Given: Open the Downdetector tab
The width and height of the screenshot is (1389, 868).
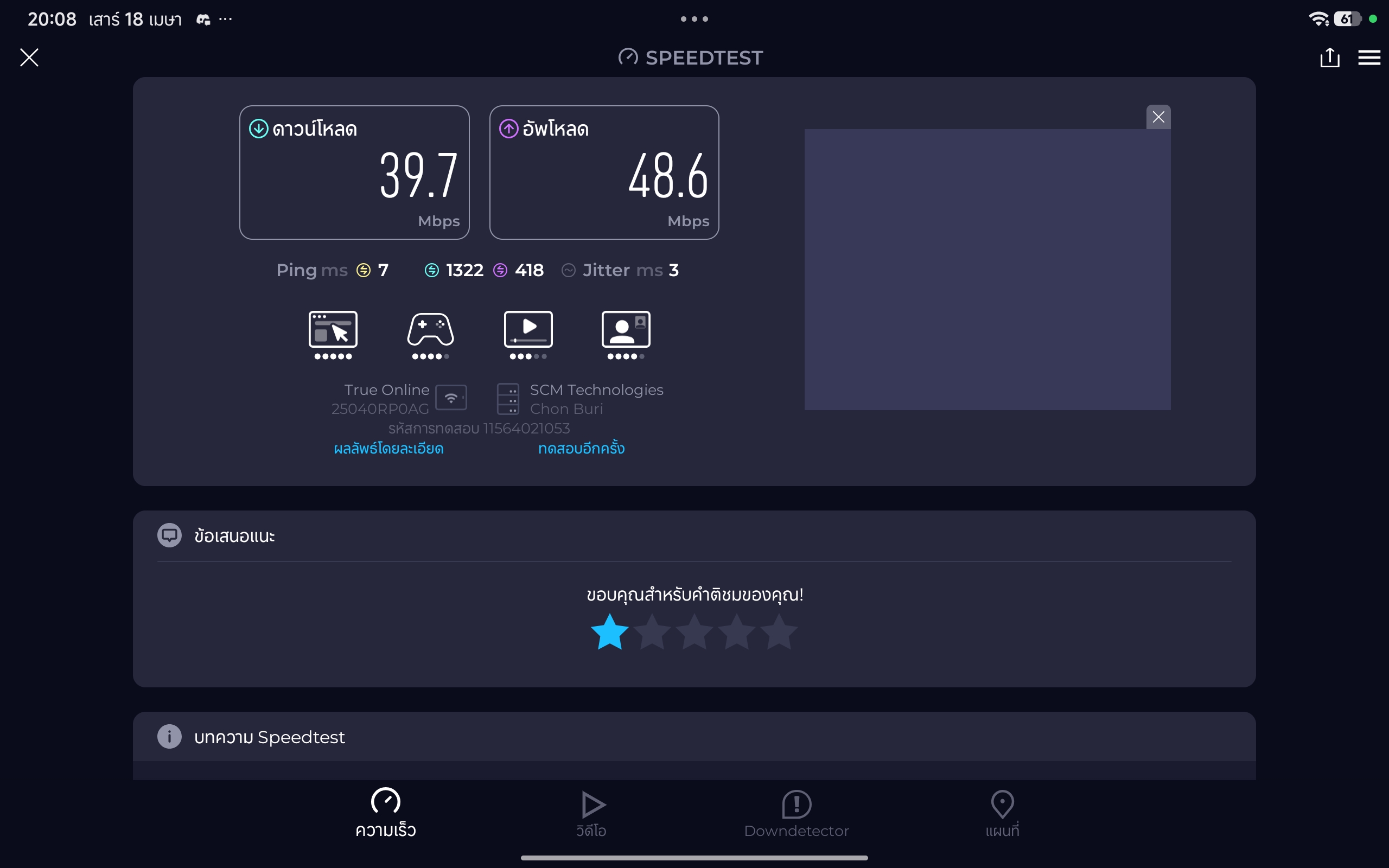Looking at the screenshot, I should click(x=796, y=813).
